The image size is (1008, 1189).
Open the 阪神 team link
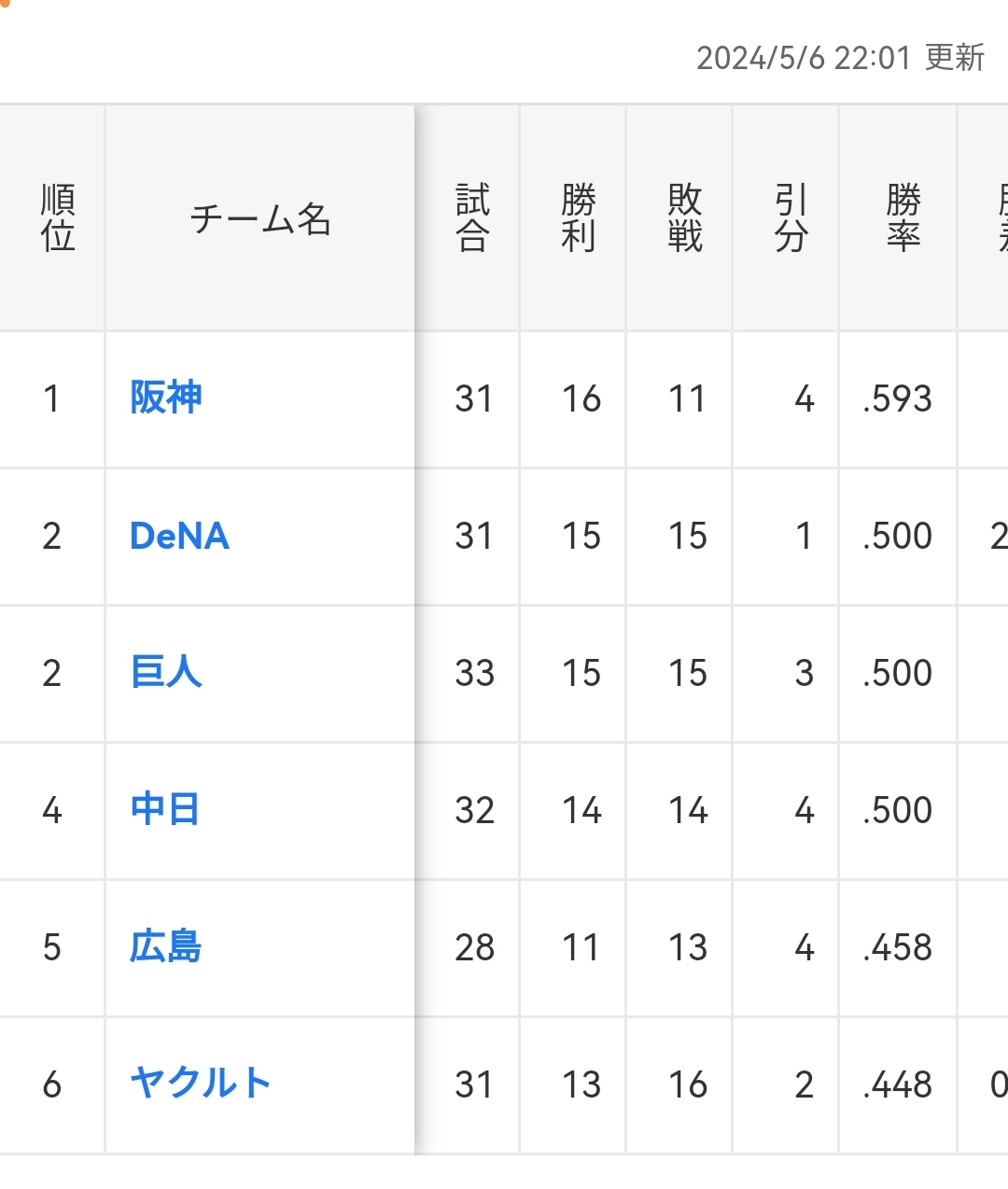pos(166,399)
